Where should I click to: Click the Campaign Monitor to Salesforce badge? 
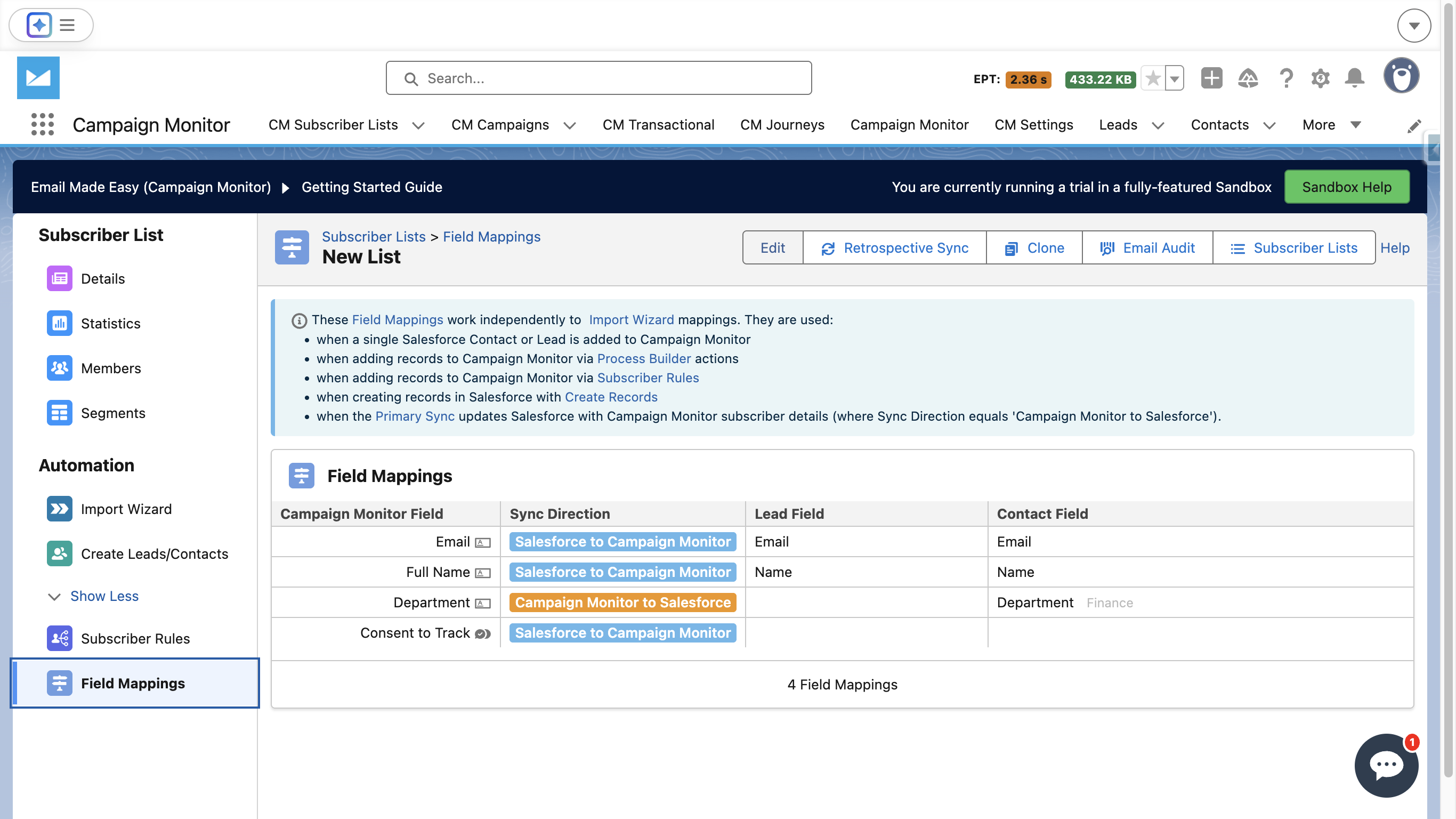pyautogui.click(x=622, y=603)
